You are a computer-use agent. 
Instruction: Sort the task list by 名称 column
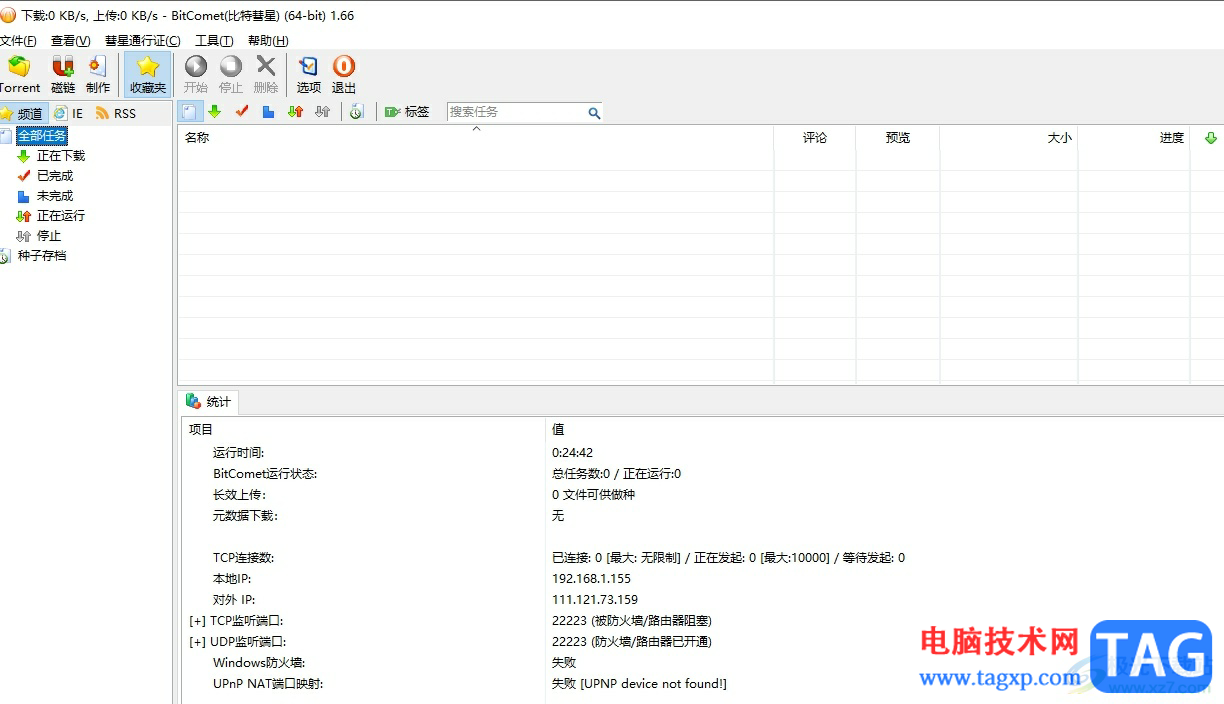coord(476,138)
